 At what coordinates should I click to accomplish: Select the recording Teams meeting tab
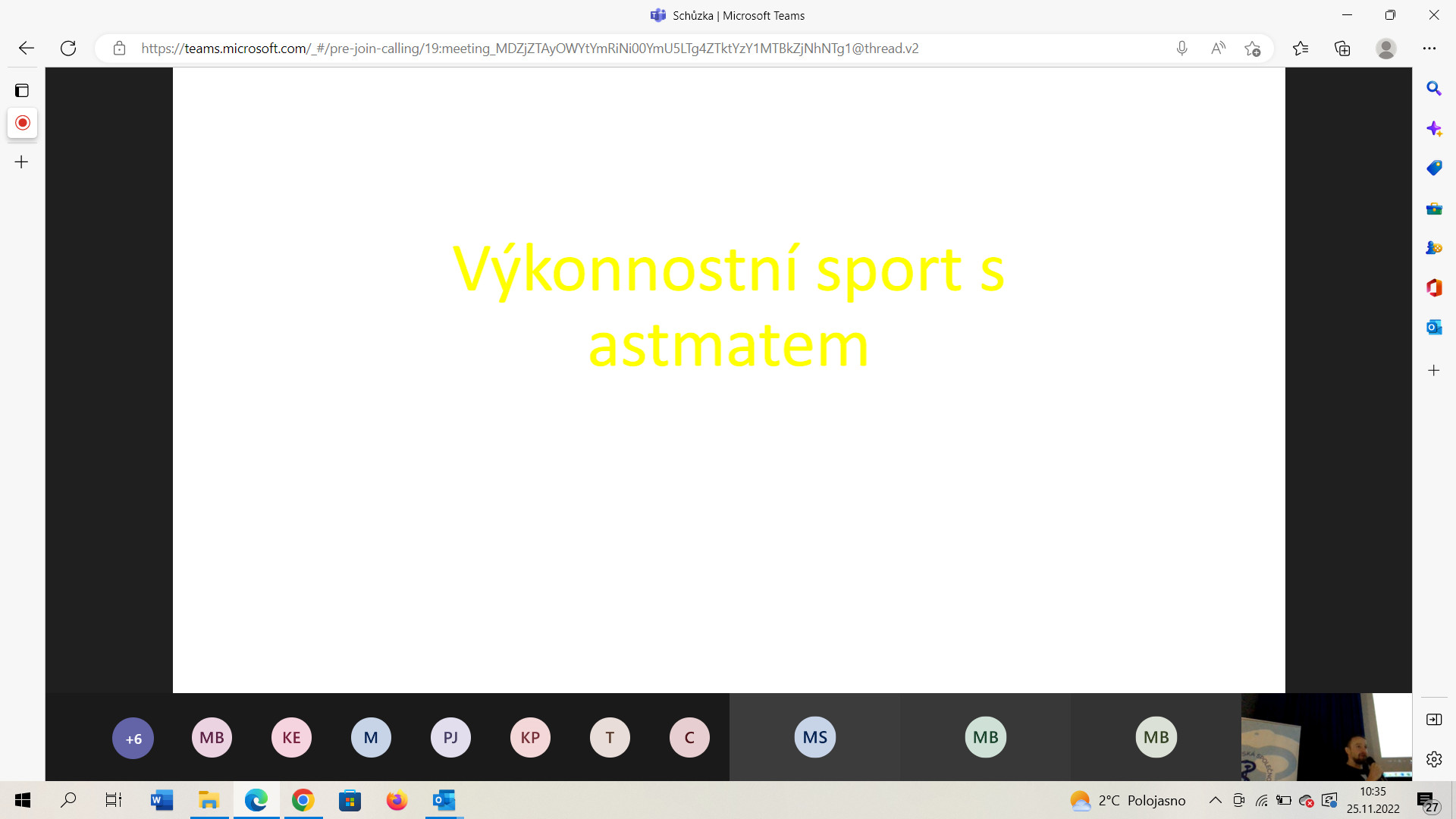point(23,123)
